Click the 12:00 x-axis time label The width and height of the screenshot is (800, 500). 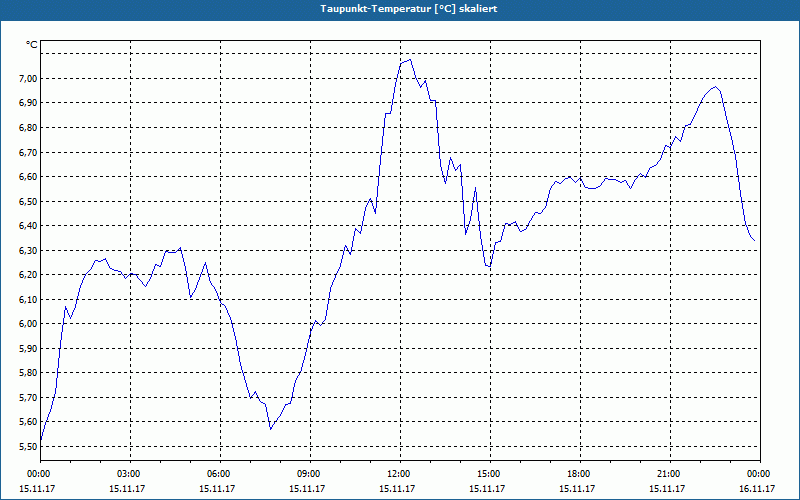pyautogui.click(x=397, y=474)
